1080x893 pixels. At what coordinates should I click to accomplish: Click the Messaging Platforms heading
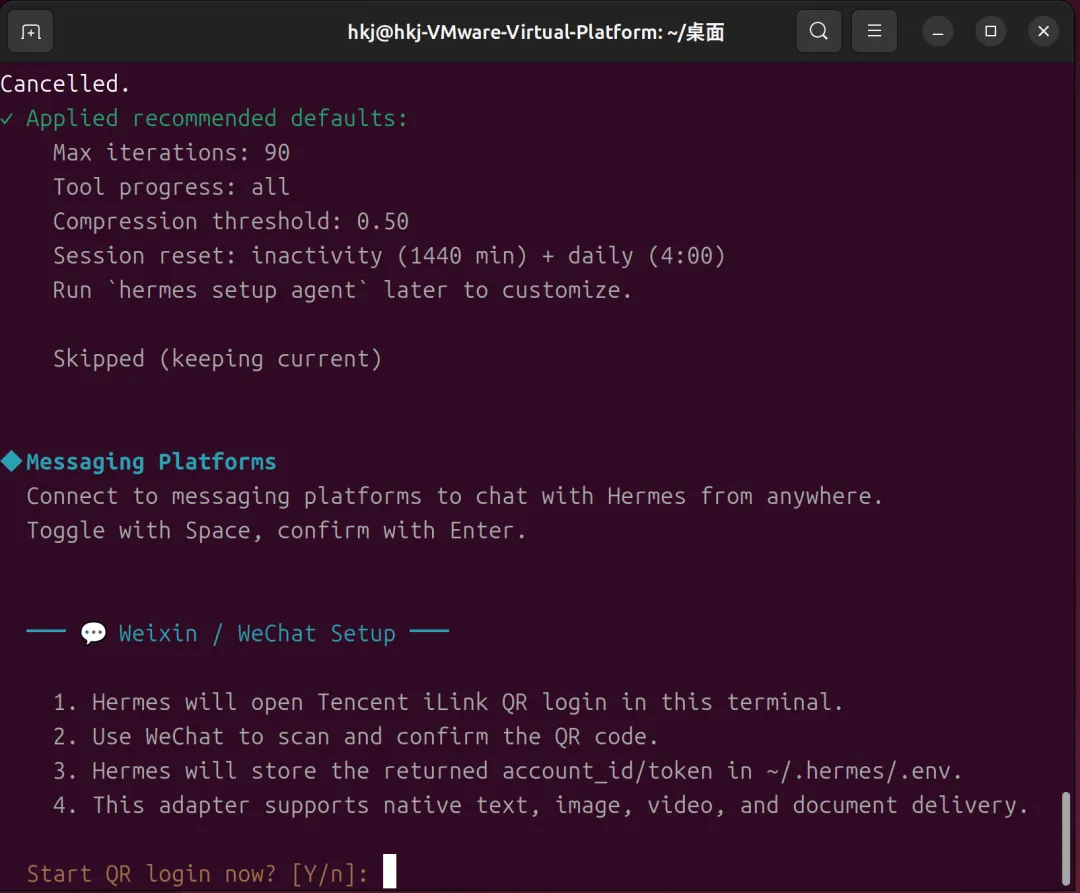click(151, 462)
